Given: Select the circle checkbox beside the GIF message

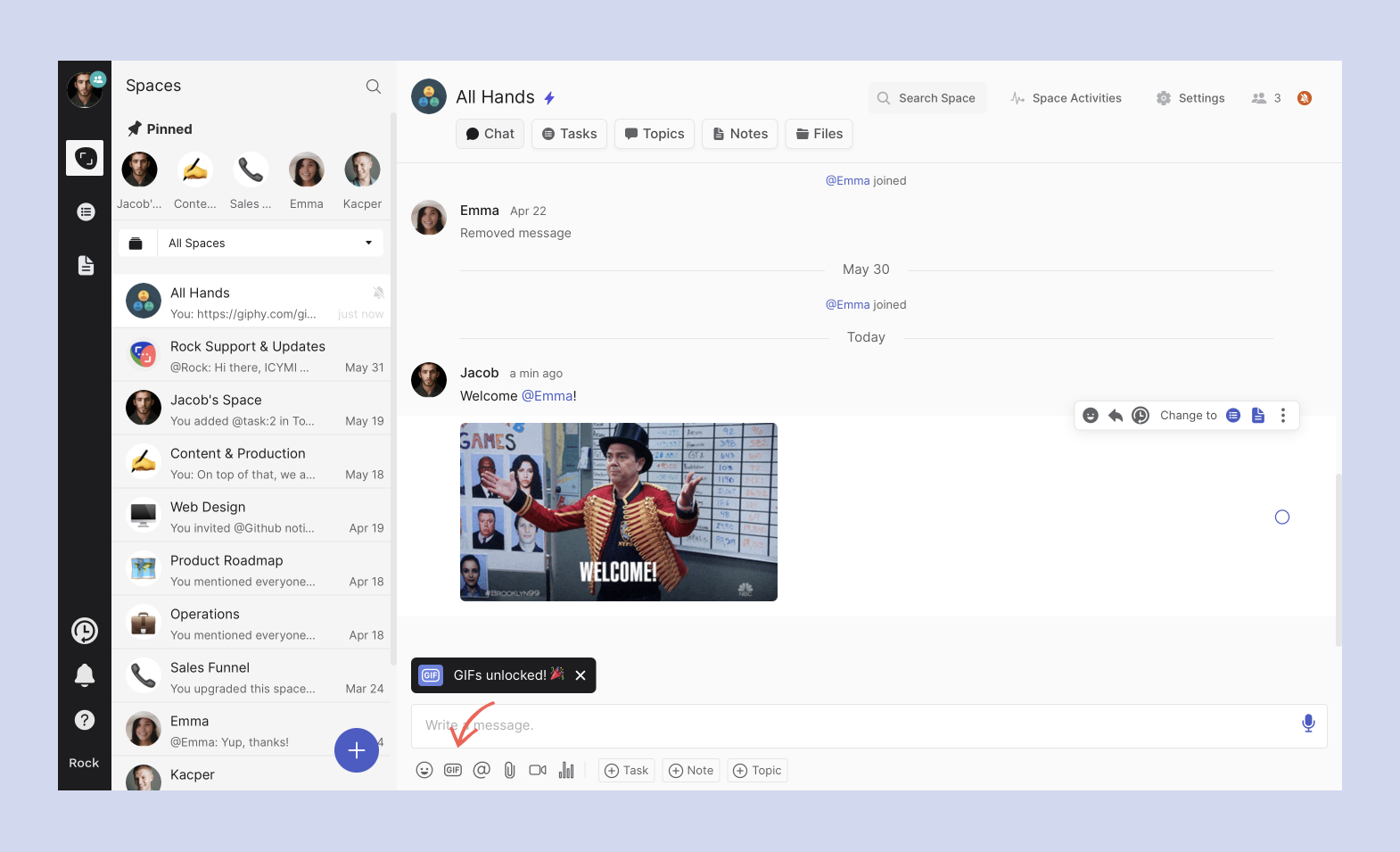Looking at the screenshot, I should (x=1282, y=517).
